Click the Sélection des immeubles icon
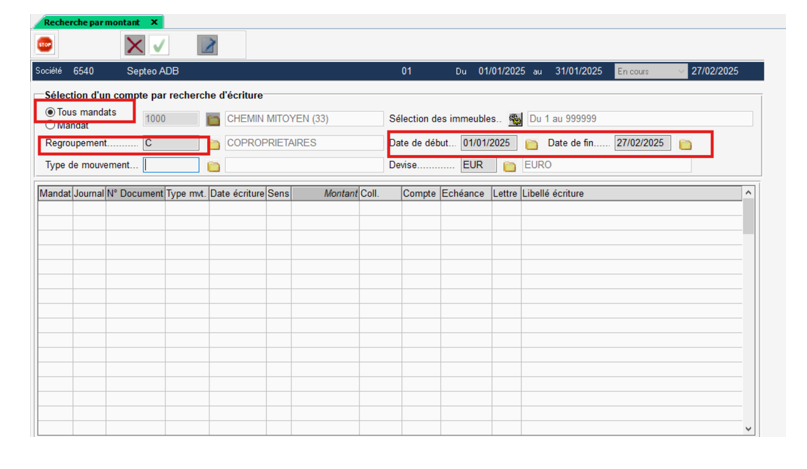This screenshot has height=469, width=807. click(x=515, y=120)
